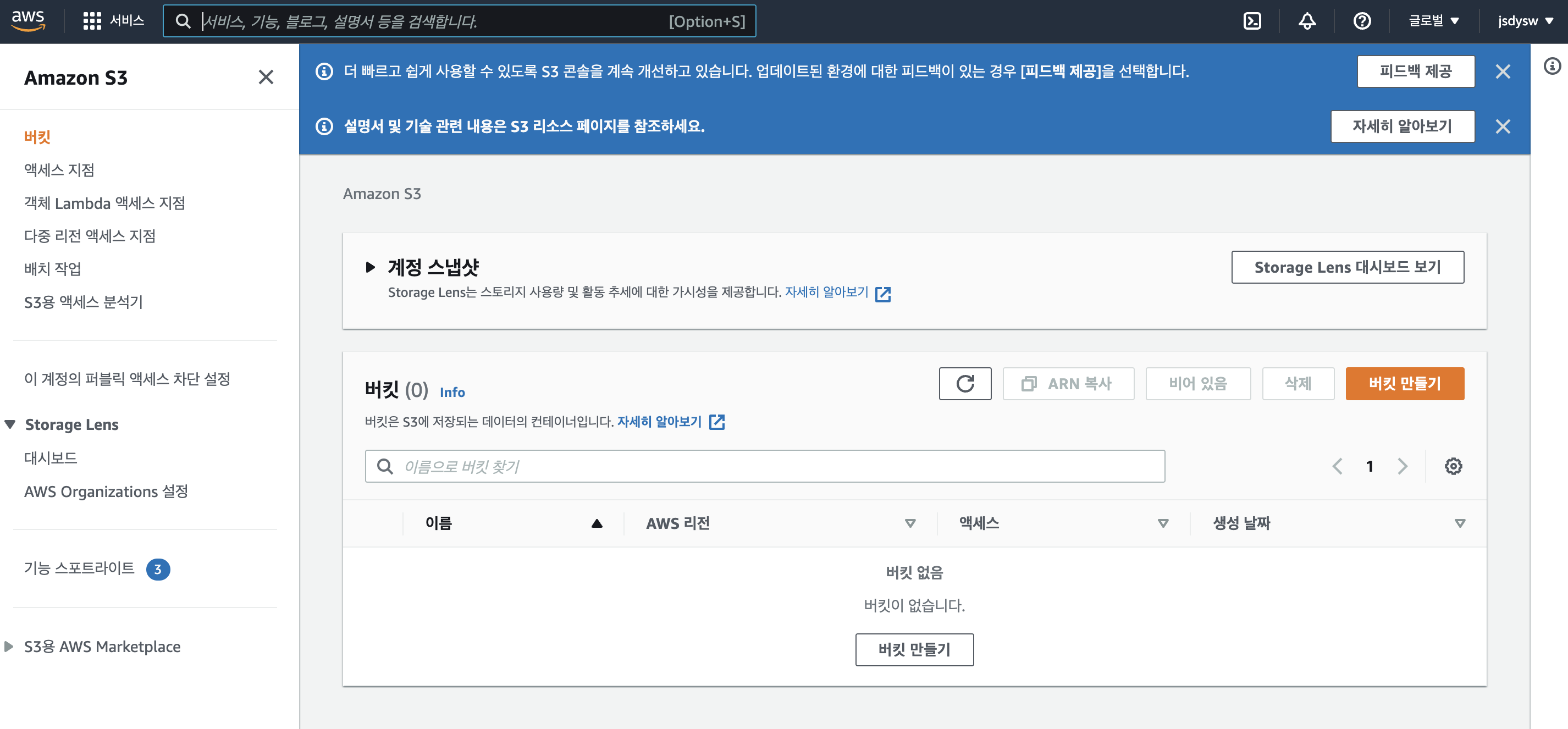The width and height of the screenshot is (1568, 729).
Task: Open table preferences gear icon
Action: pyautogui.click(x=1453, y=466)
